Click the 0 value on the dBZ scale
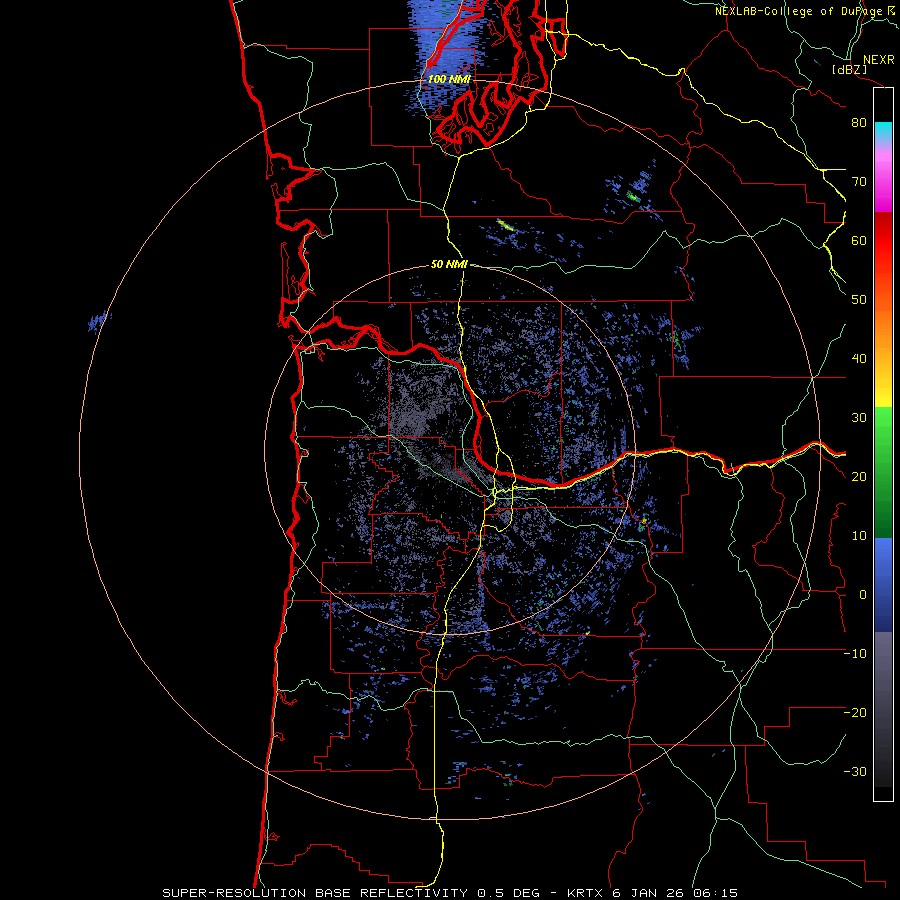900x900 pixels. point(863,595)
